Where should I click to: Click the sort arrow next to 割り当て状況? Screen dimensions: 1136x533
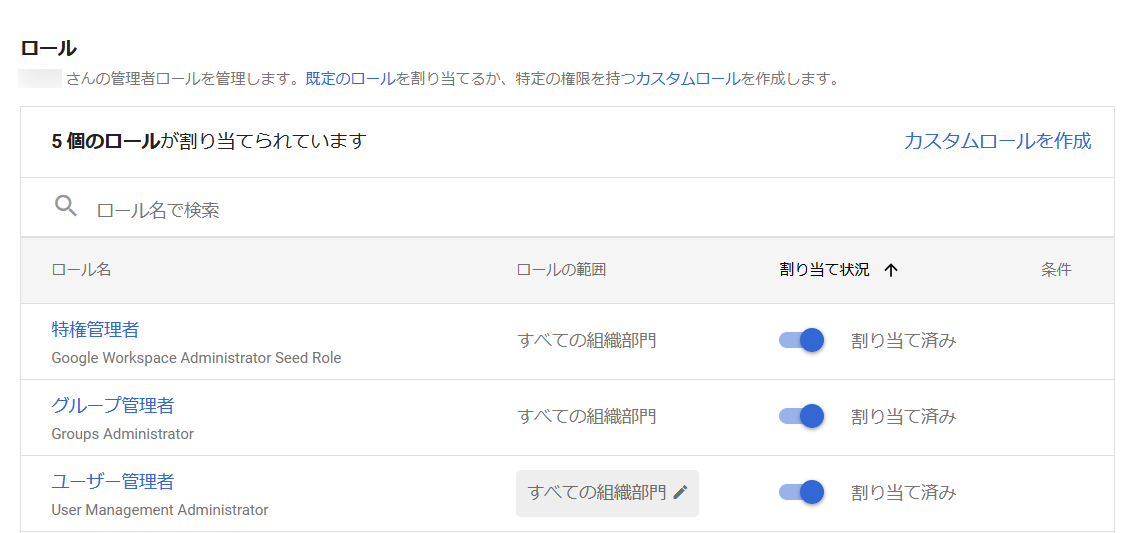[x=891, y=270]
